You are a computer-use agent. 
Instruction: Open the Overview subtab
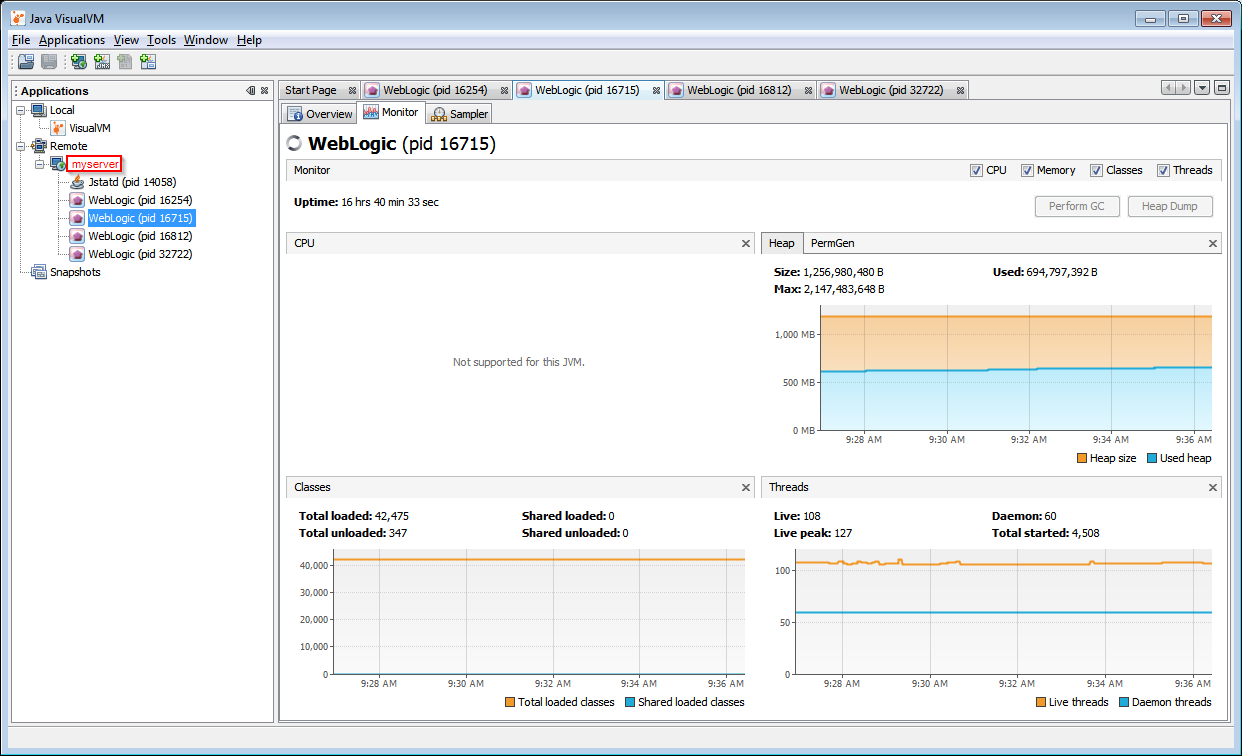[319, 113]
